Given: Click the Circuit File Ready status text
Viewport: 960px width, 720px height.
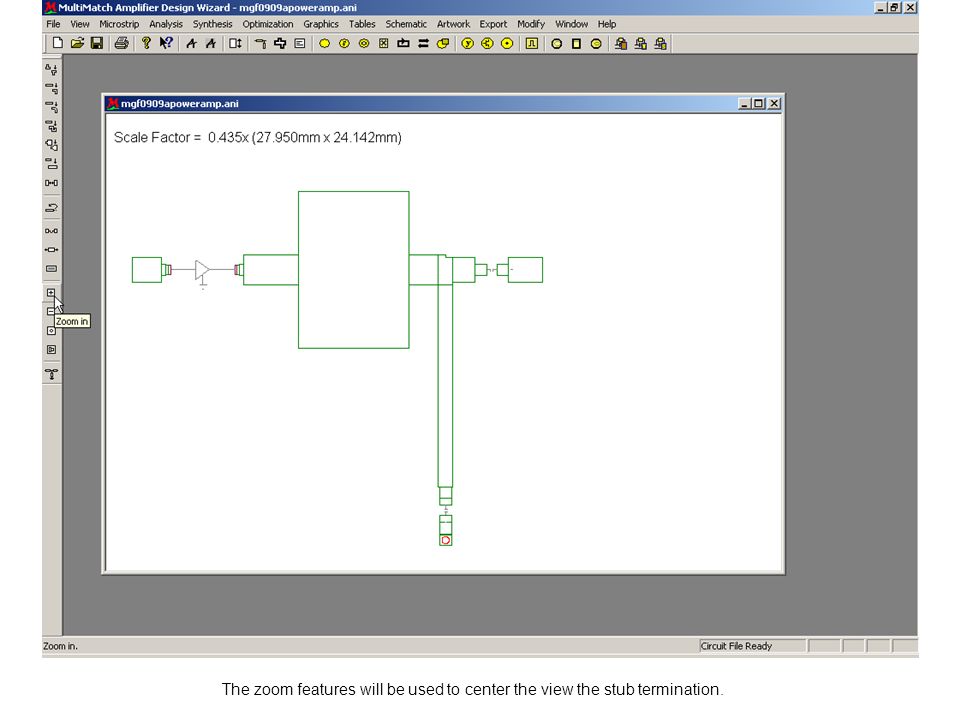Looking at the screenshot, I should pos(736,646).
